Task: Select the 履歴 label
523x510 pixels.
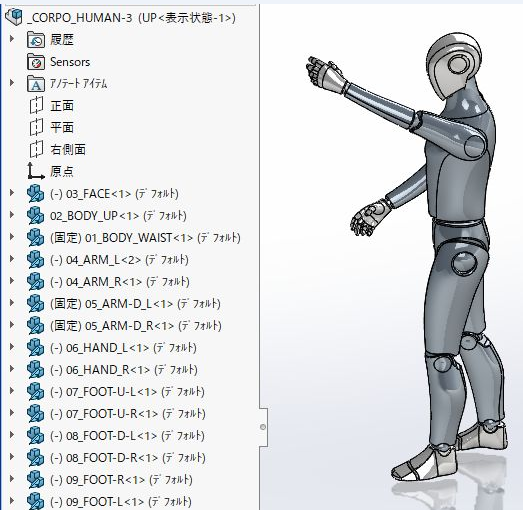Action: (62, 40)
